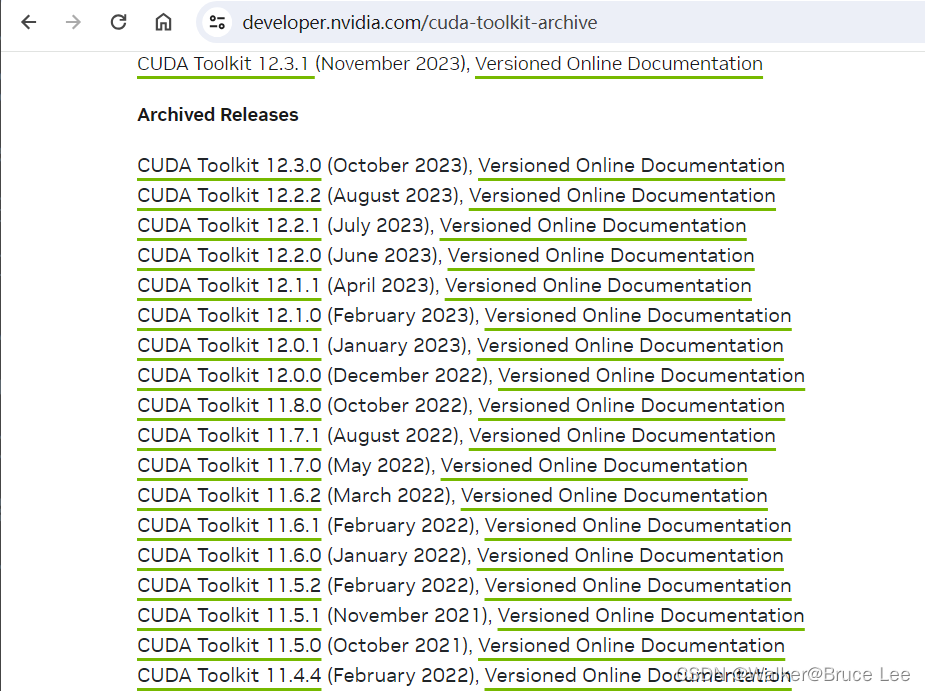
Task: Open documentation for 12.2.0 June 2023
Action: 601,256
